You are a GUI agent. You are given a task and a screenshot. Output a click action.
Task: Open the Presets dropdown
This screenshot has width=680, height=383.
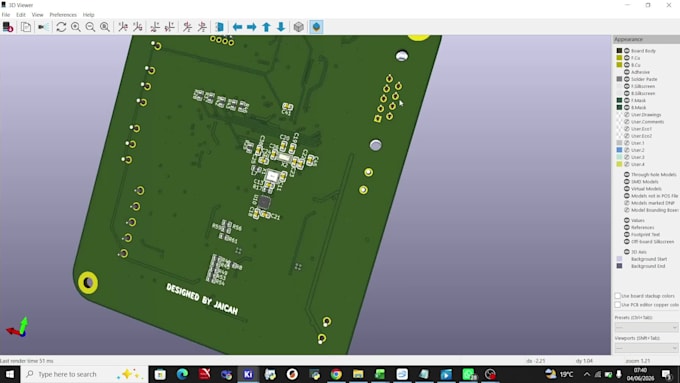click(646, 327)
